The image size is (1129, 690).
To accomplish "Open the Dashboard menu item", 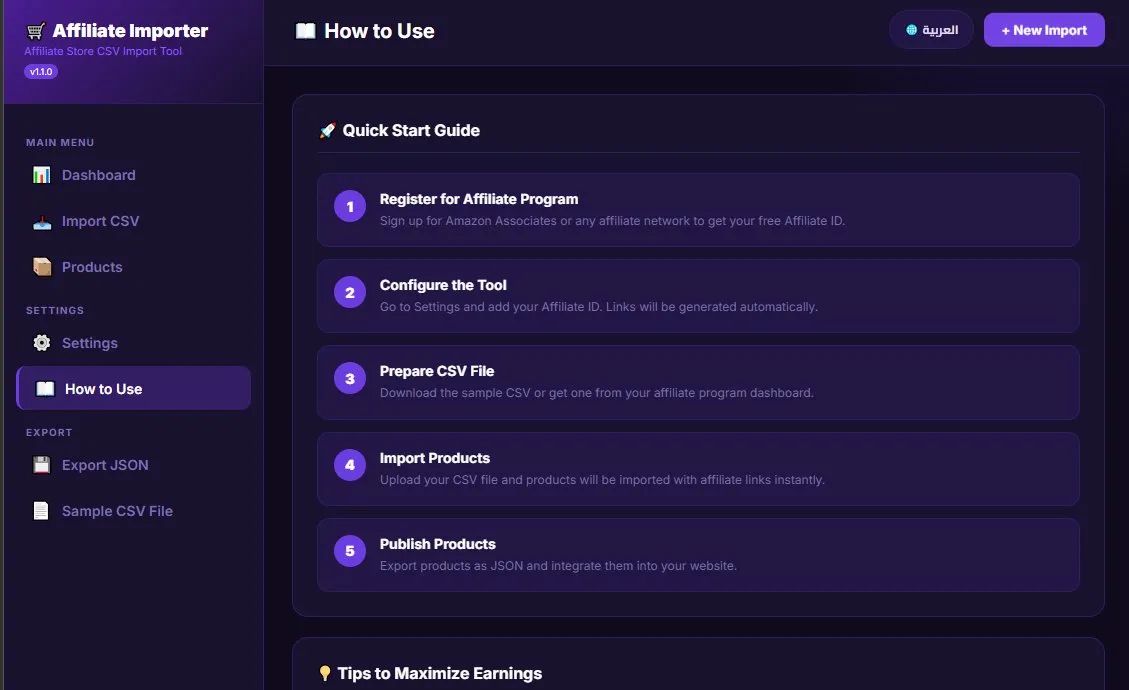I will coord(98,175).
